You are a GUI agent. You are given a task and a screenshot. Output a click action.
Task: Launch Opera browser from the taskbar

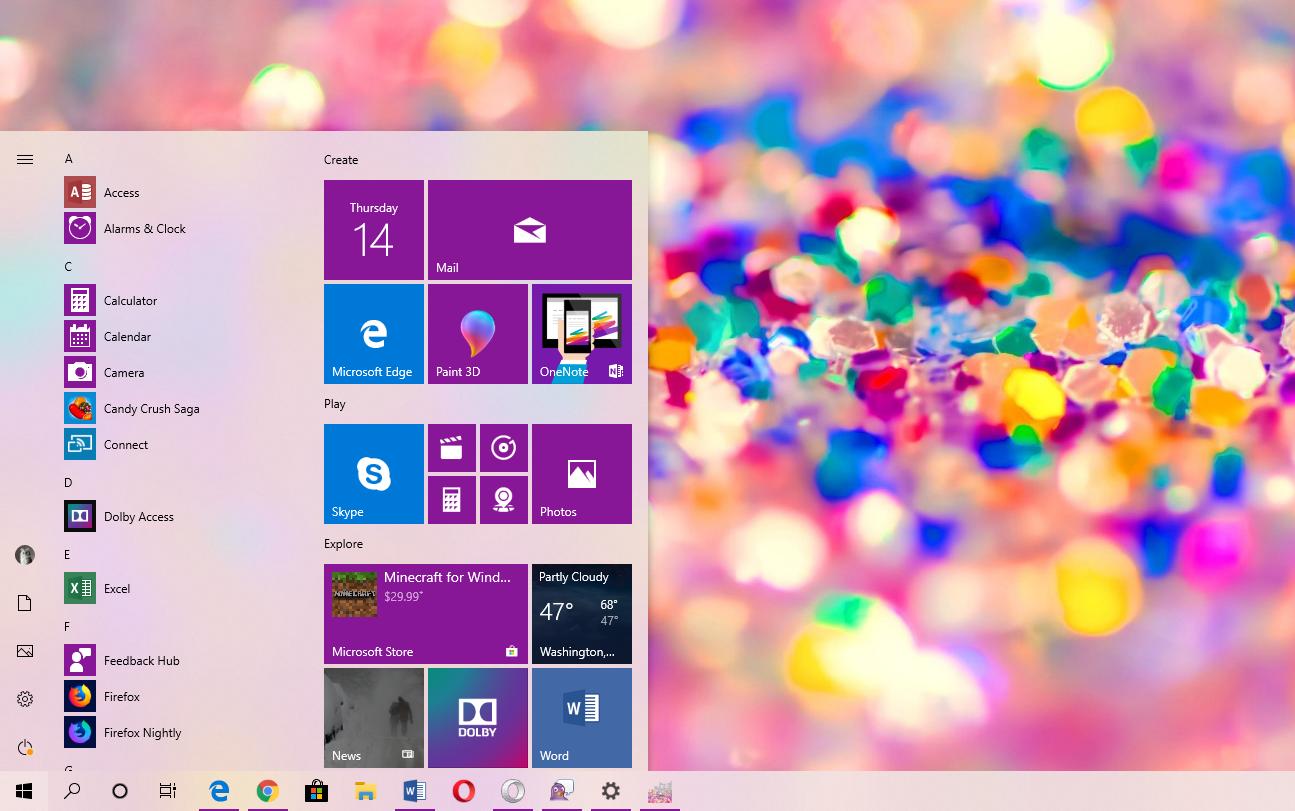coord(463,791)
